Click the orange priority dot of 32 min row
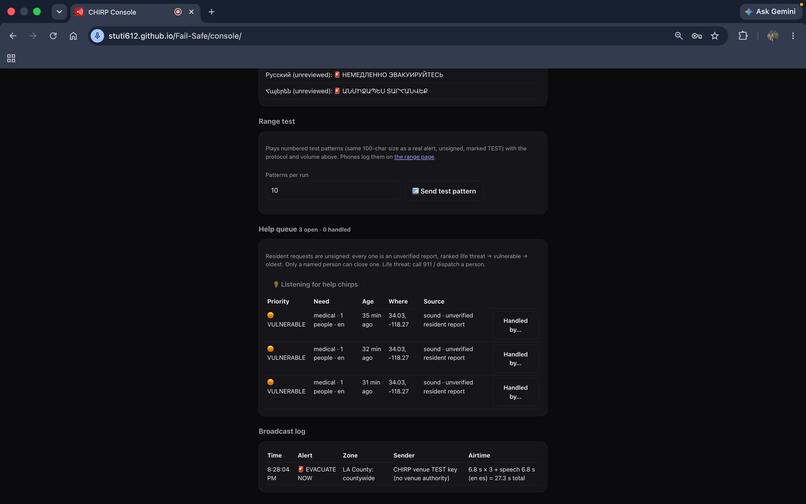Screen dimensions: 806x504 click(270, 349)
